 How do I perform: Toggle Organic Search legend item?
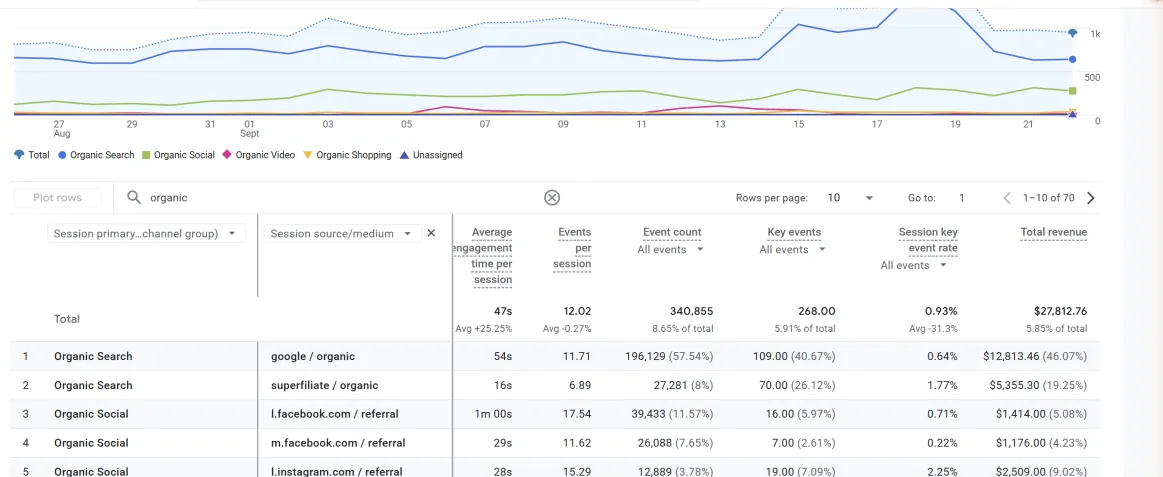point(96,155)
